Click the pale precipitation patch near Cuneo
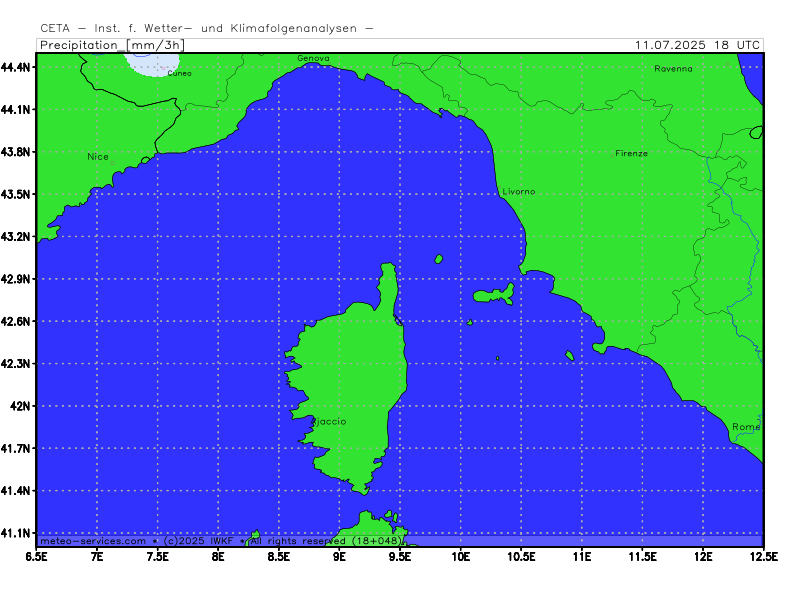The height and width of the screenshot is (600, 800). [x=151, y=65]
